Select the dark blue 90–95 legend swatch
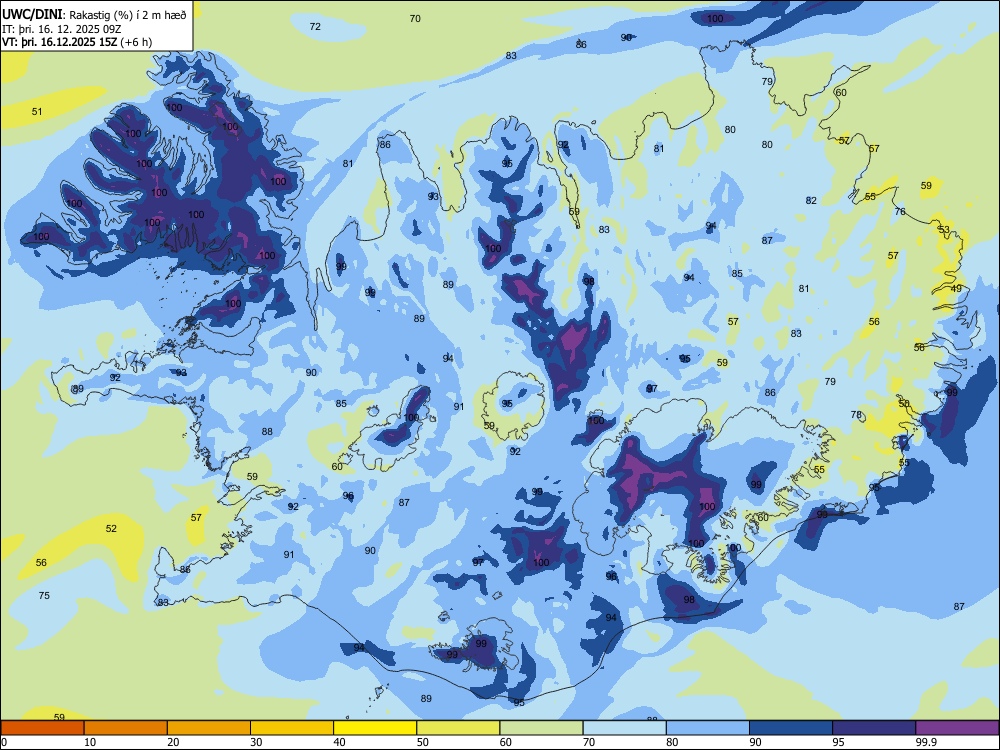This screenshot has height=750, width=1000. [x=791, y=728]
